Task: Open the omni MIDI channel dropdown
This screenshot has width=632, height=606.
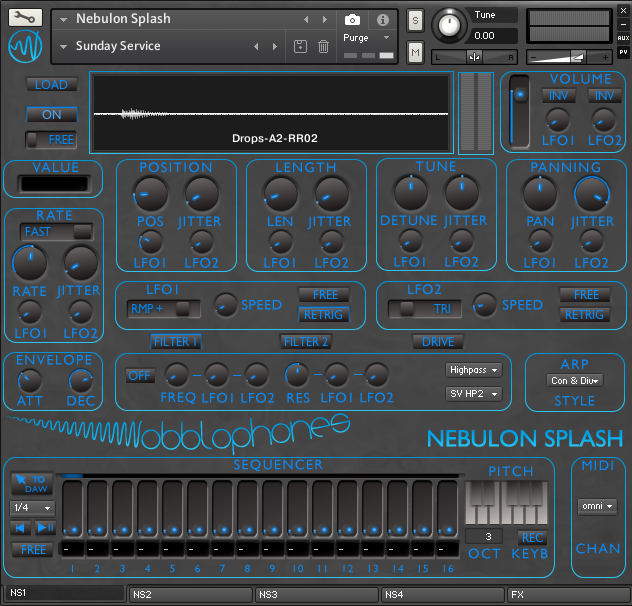Action: click(597, 507)
